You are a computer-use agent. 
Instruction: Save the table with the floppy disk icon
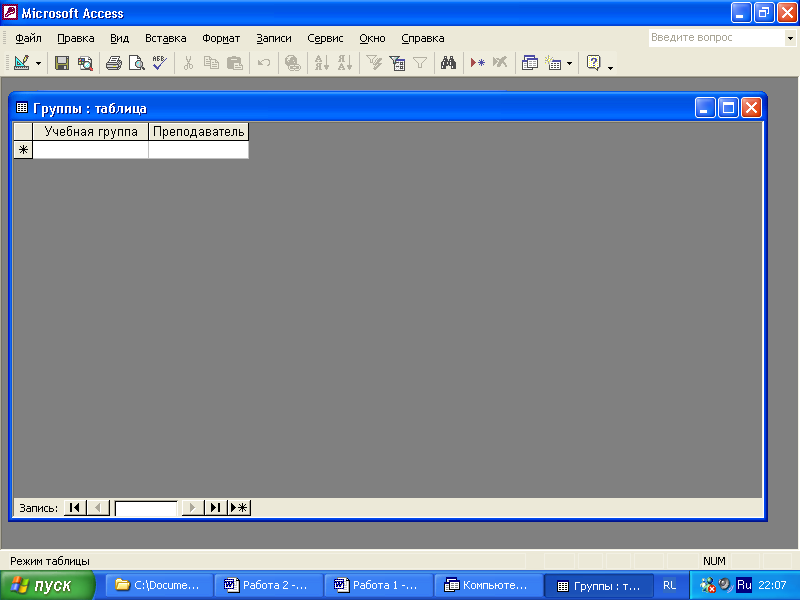tap(62, 63)
